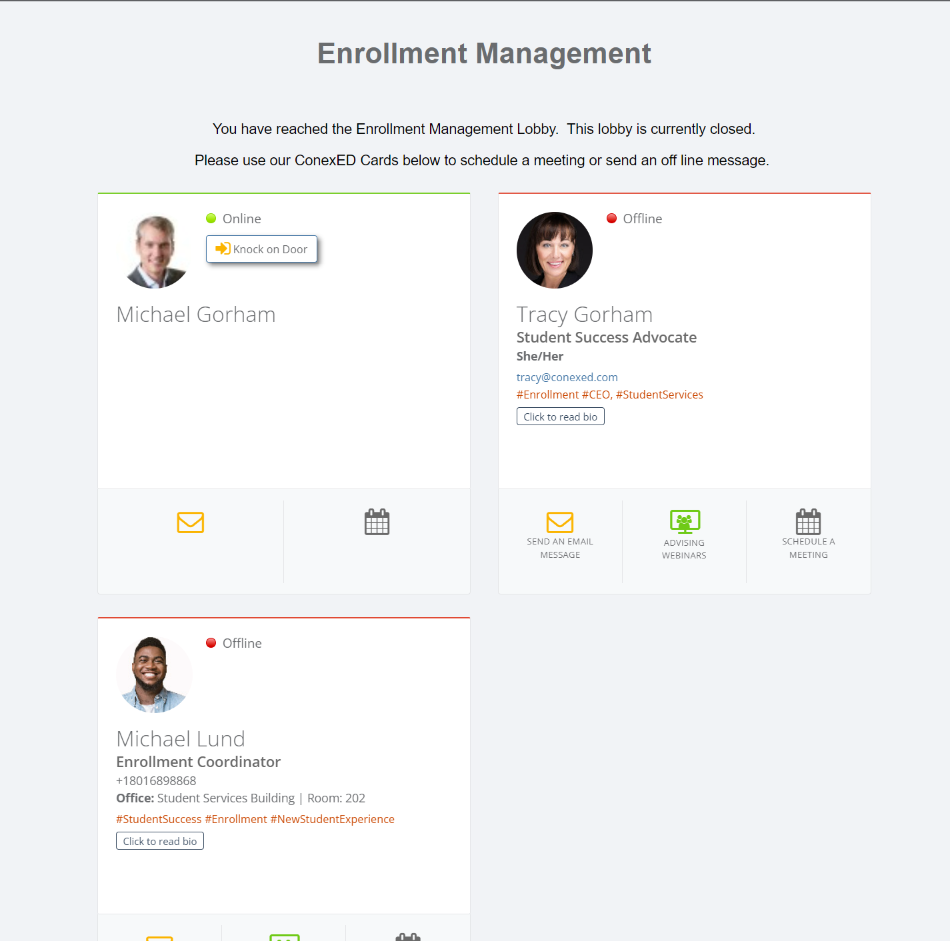Viewport: 950px width, 941px height.
Task: Click the #NewStudentExperience hashtag
Action: click(332, 819)
